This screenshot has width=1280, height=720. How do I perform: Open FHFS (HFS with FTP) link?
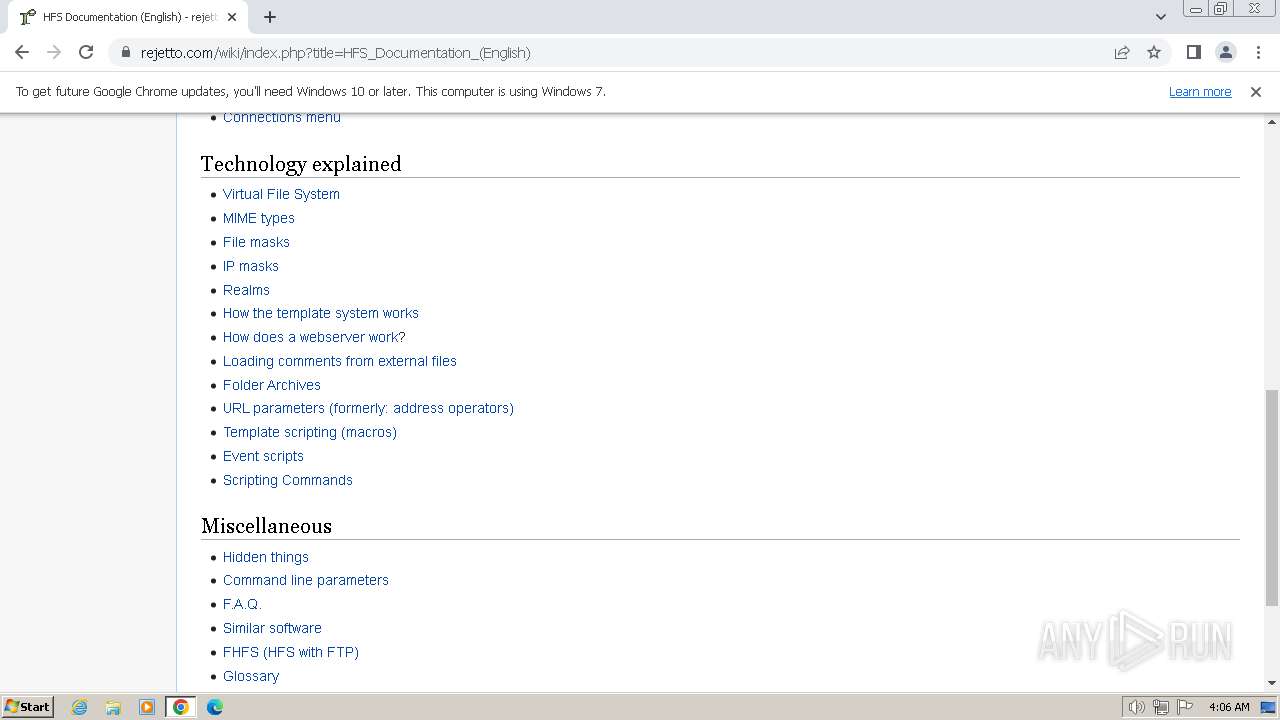290,652
